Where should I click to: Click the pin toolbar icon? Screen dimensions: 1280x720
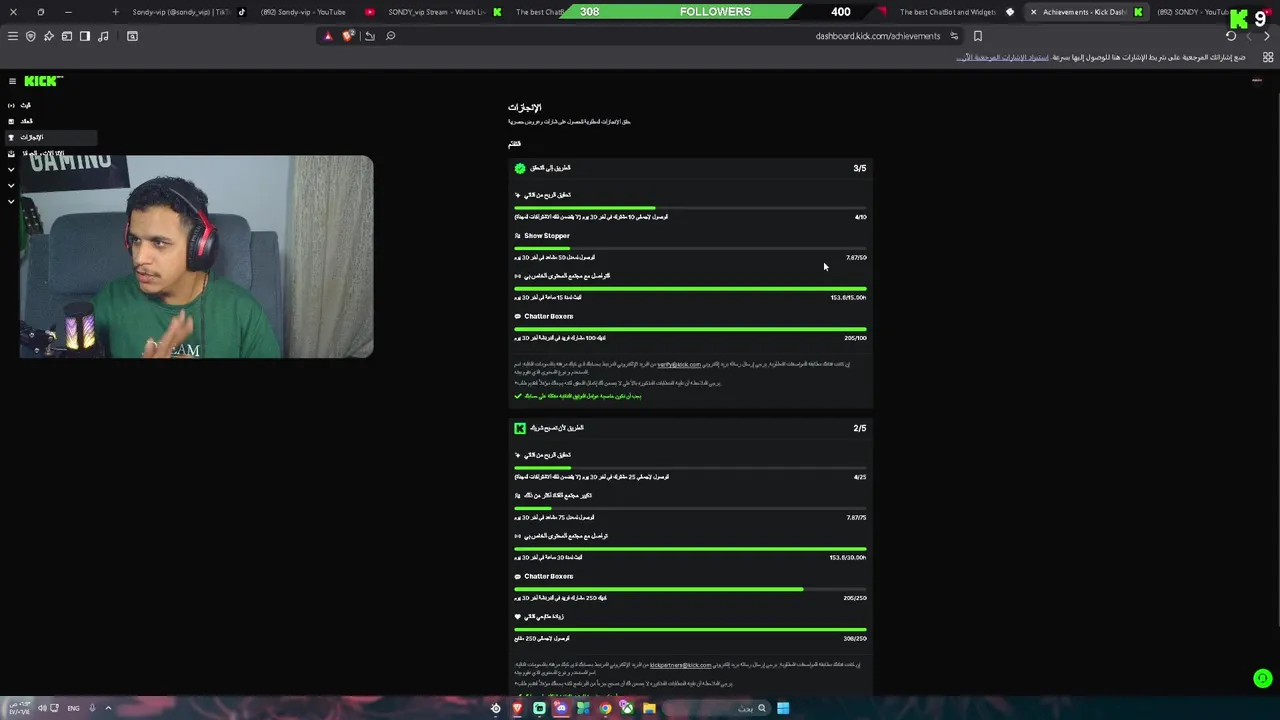[49, 36]
